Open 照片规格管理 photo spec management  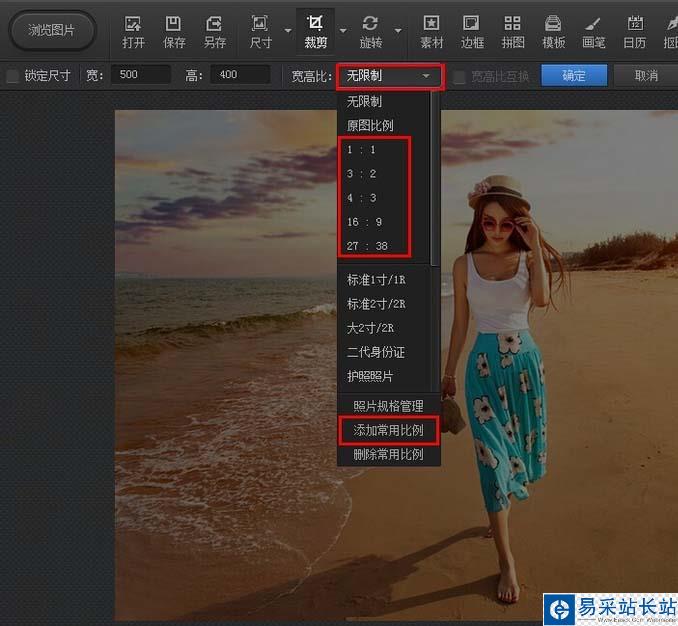pyautogui.click(x=388, y=406)
